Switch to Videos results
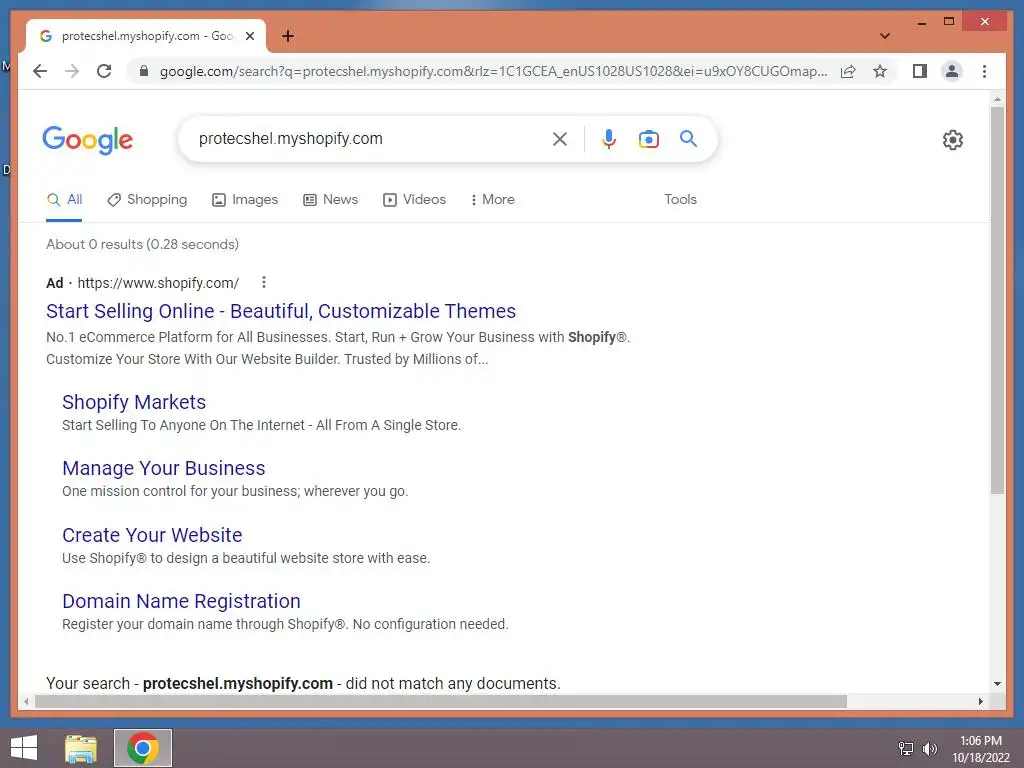This screenshot has height=768, width=1024. 414,200
